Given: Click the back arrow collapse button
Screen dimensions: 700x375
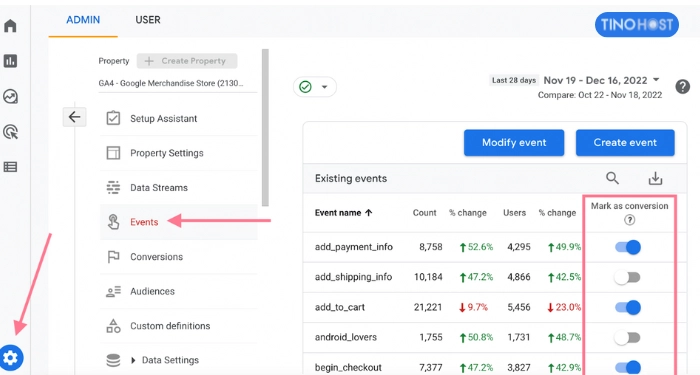Looking at the screenshot, I should tap(74, 117).
